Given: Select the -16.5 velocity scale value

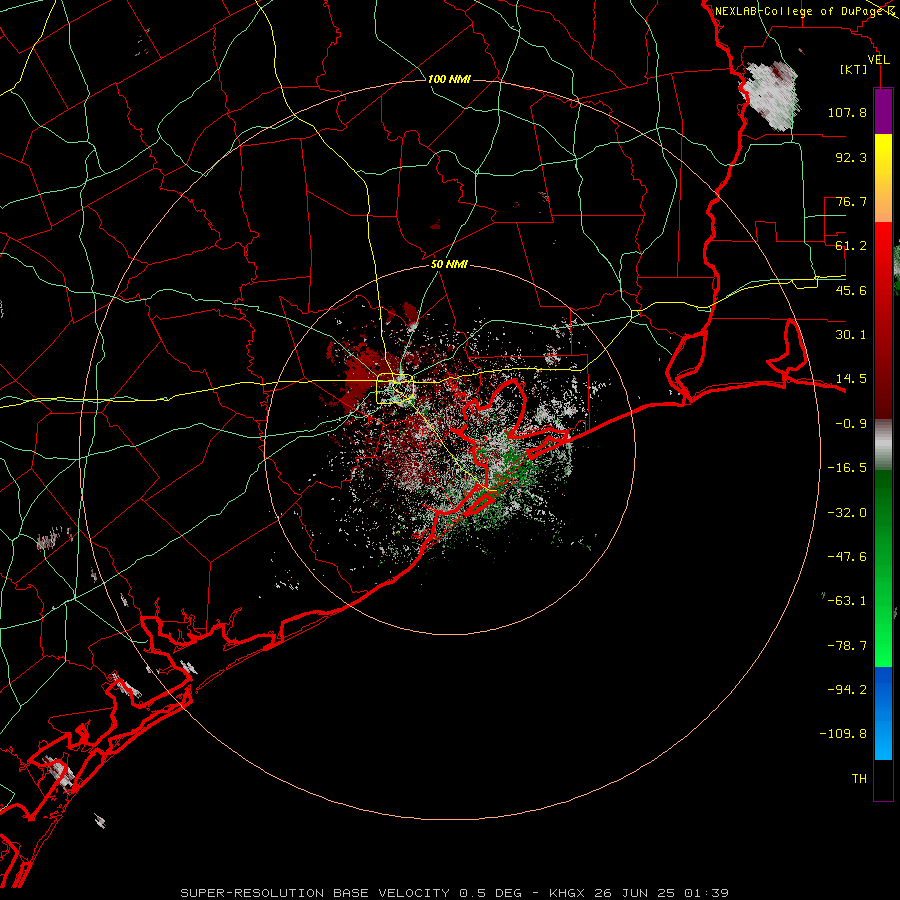Looking at the screenshot, I should pyautogui.click(x=847, y=468).
